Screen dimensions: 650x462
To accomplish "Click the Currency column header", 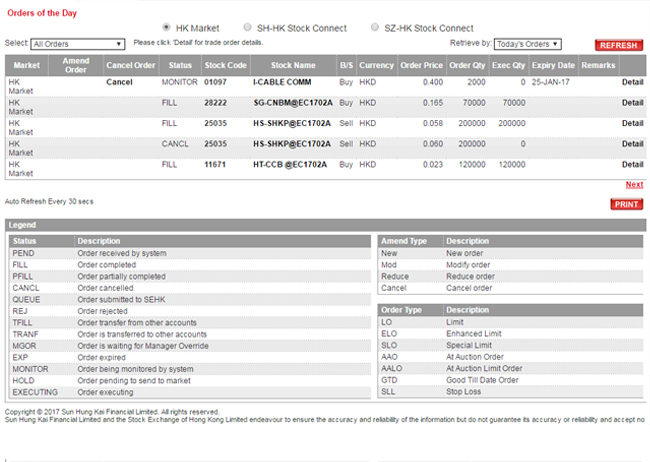I will click(376, 65).
